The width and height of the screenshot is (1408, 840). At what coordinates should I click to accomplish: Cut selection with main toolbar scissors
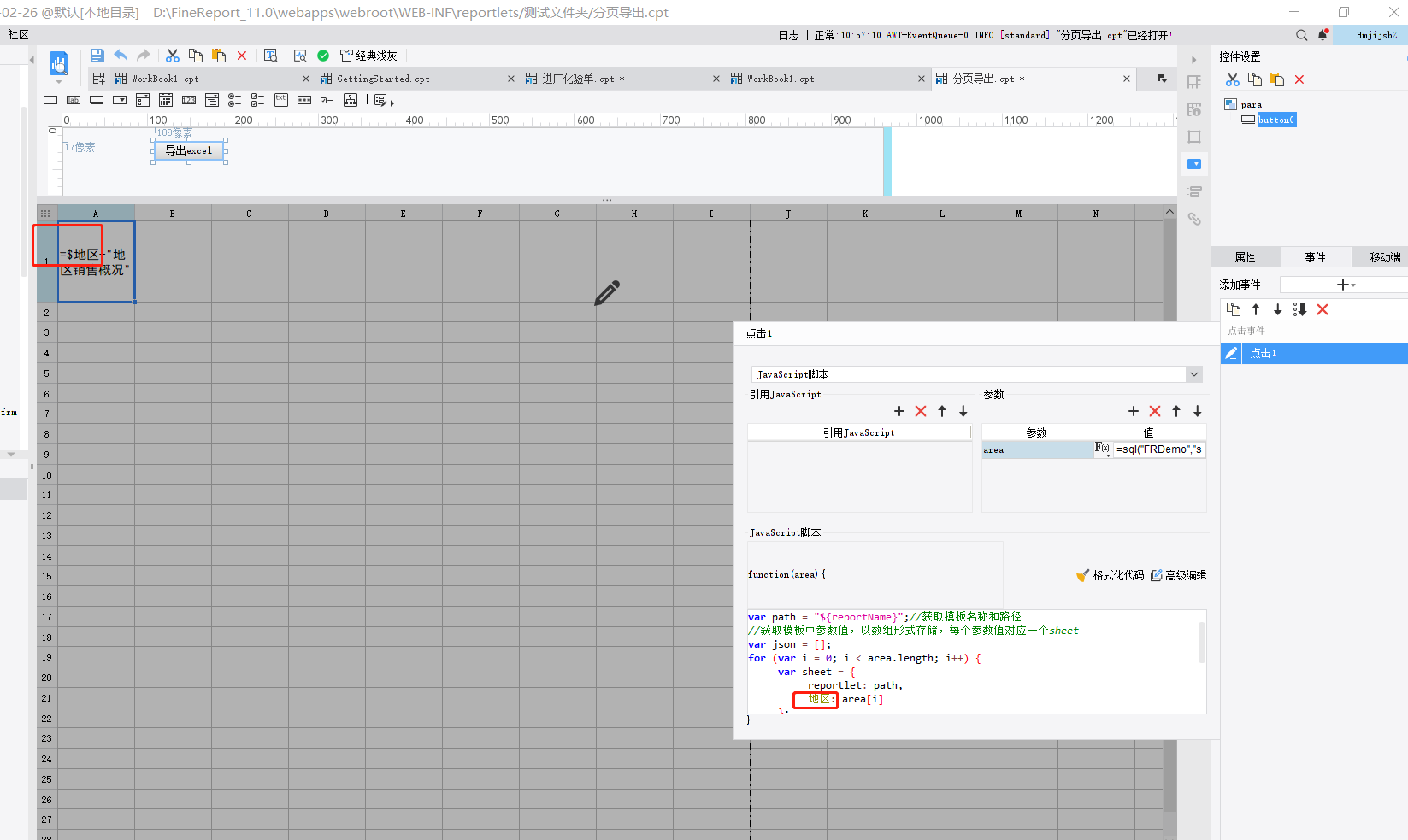point(173,56)
